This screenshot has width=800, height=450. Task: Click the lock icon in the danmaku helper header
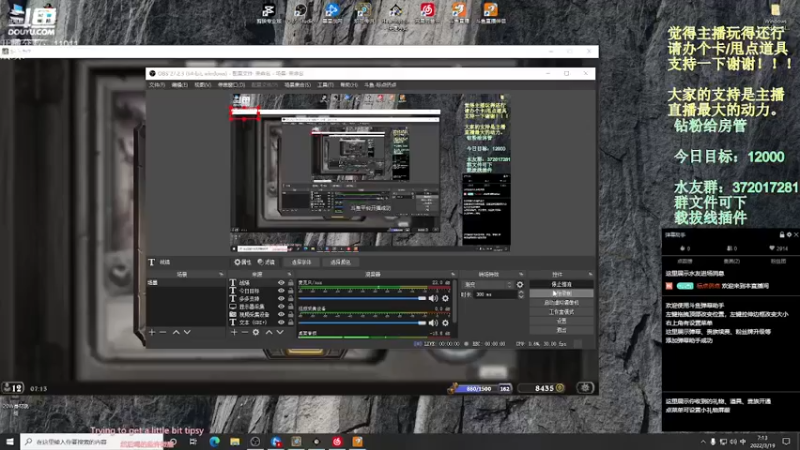(x=782, y=235)
